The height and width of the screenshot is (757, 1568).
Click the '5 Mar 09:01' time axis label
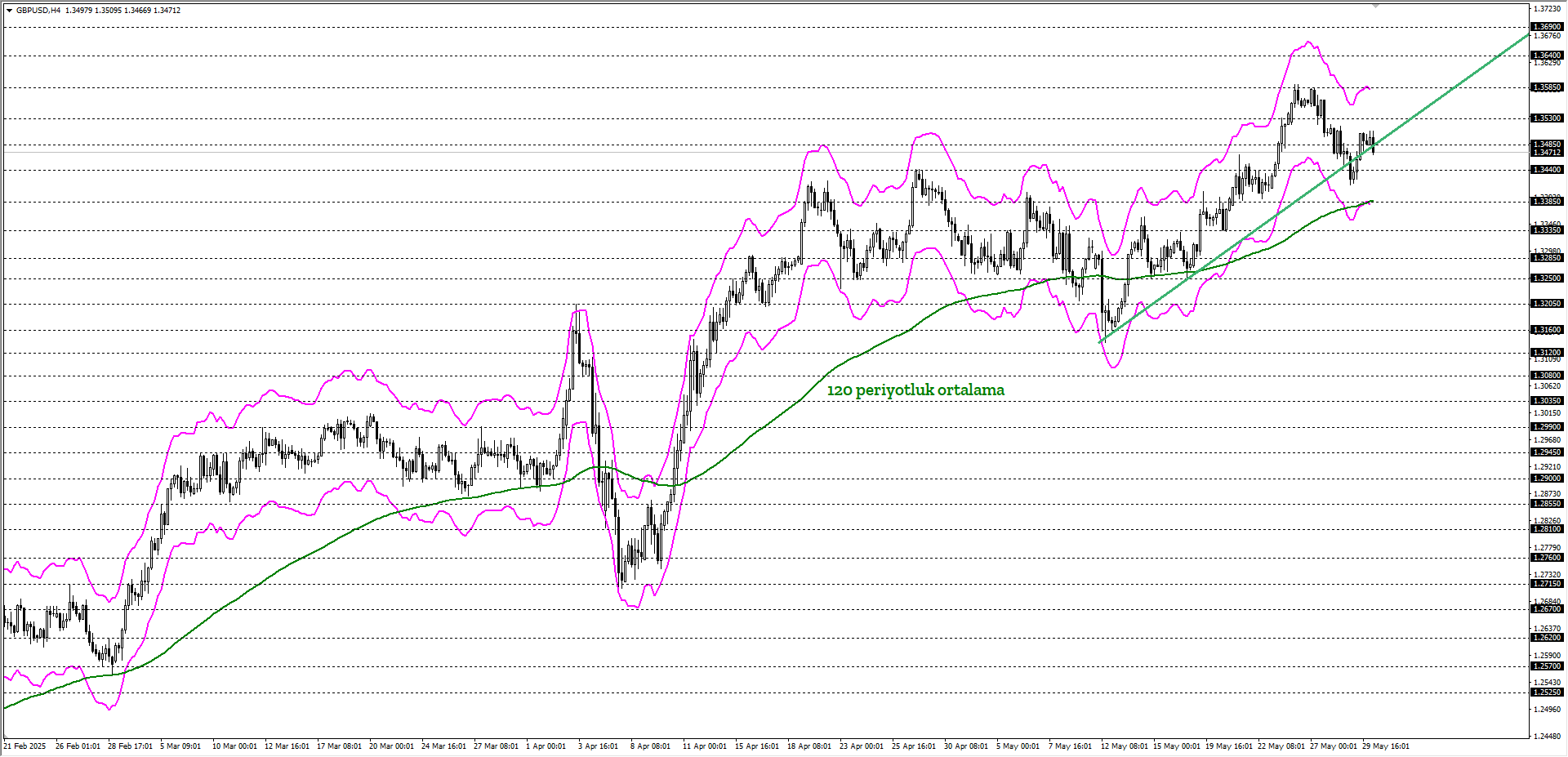click(180, 746)
